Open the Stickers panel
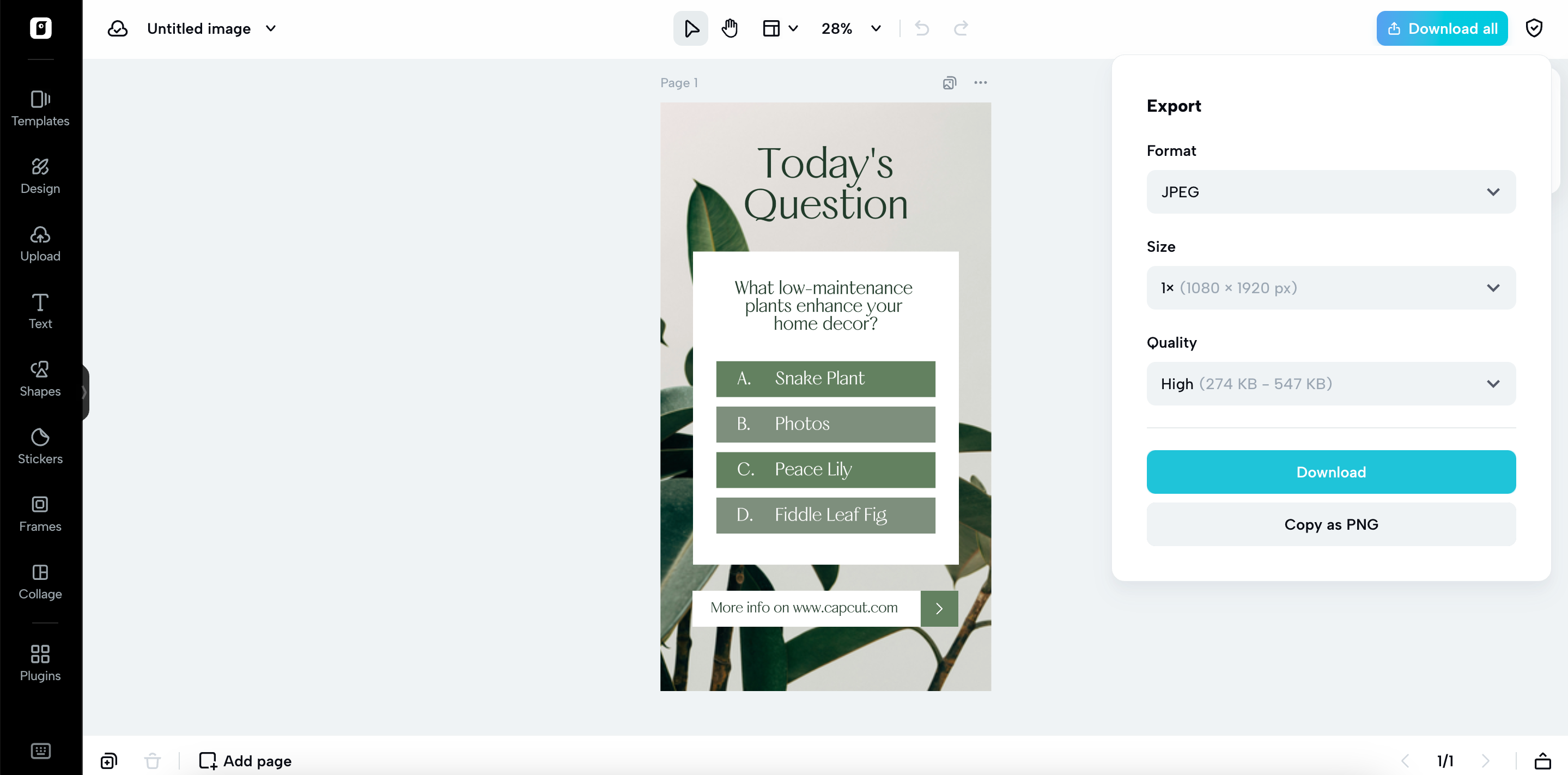Screen dimensions: 1568x775 [x=40, y=446]
